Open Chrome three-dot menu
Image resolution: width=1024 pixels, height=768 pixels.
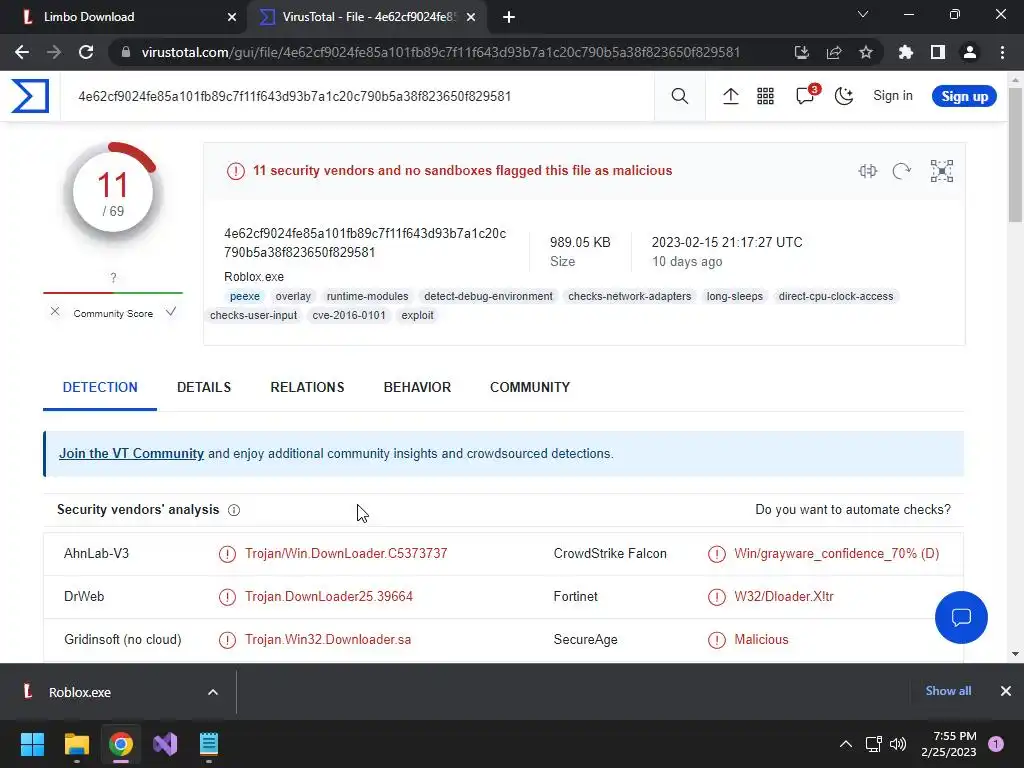click(x=1002, y=52)
